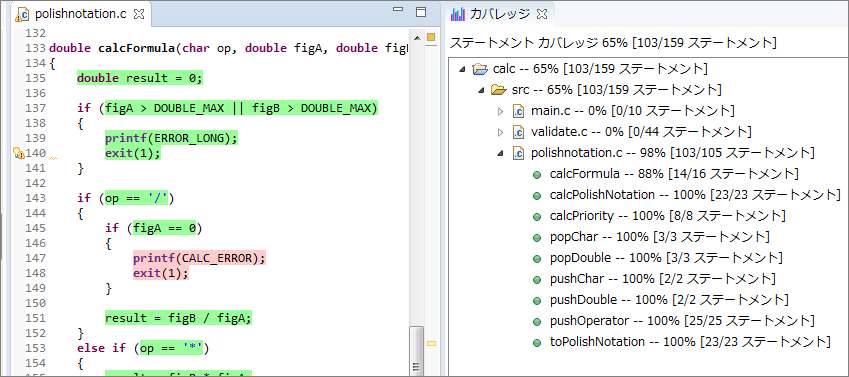Select 'src -- 65% [103/159 ステートメント]' row
The width and height of the screenshot is (849, 377).
(x=616, y=90)
